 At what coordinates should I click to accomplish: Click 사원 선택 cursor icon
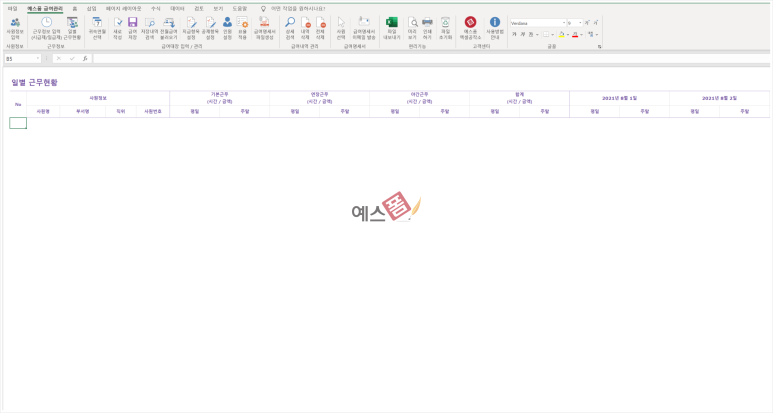click(x=341, y=23)
